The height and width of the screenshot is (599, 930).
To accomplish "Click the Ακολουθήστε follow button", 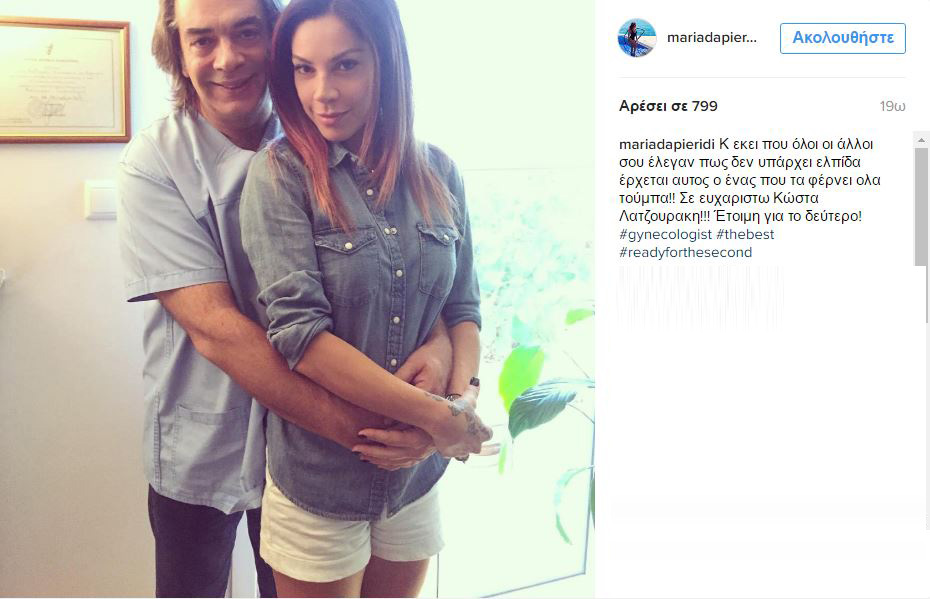I will [843, 38].
